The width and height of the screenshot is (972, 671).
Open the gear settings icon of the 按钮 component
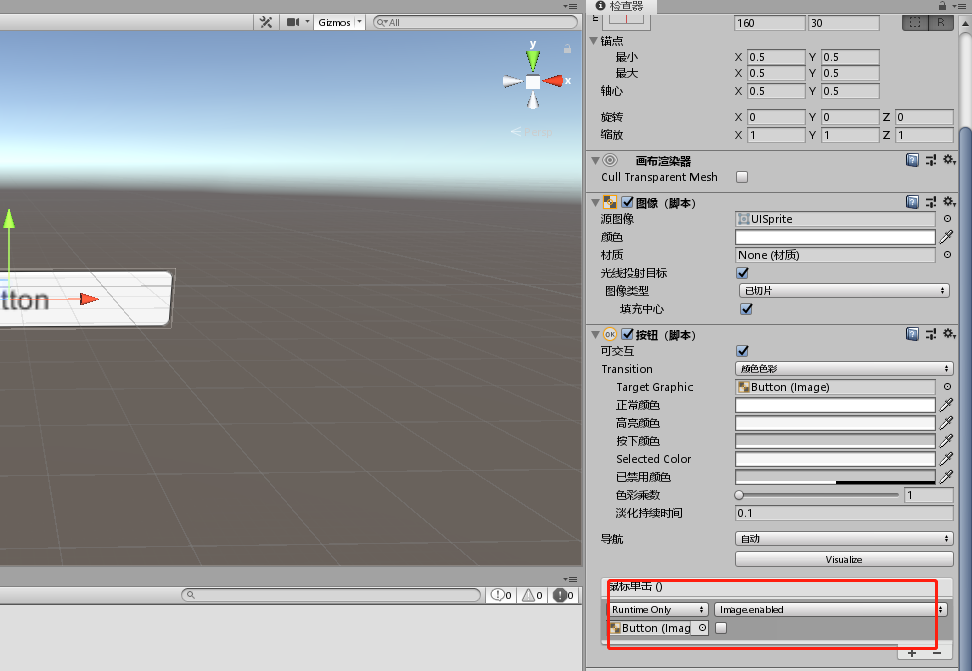coord(948,334)
